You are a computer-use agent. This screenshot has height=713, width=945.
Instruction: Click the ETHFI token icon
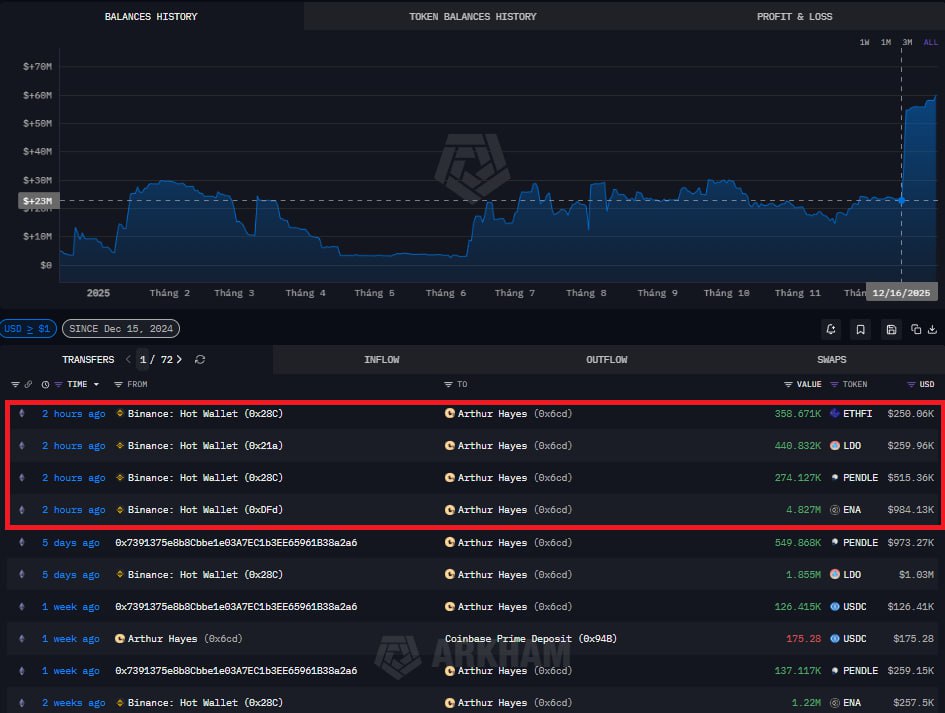835,414
